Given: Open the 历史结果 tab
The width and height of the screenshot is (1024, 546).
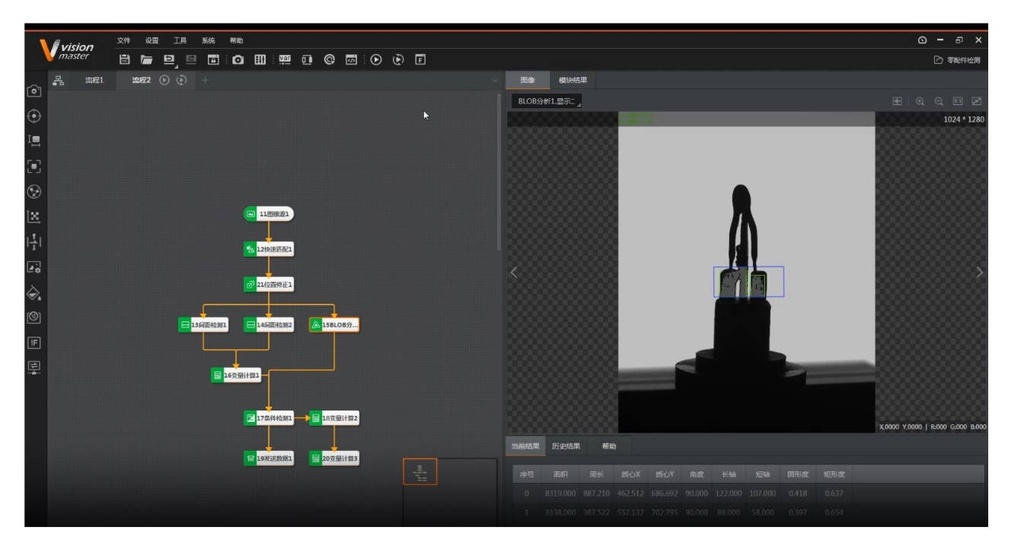Looking at the screenshot, I should click(566, 446).
